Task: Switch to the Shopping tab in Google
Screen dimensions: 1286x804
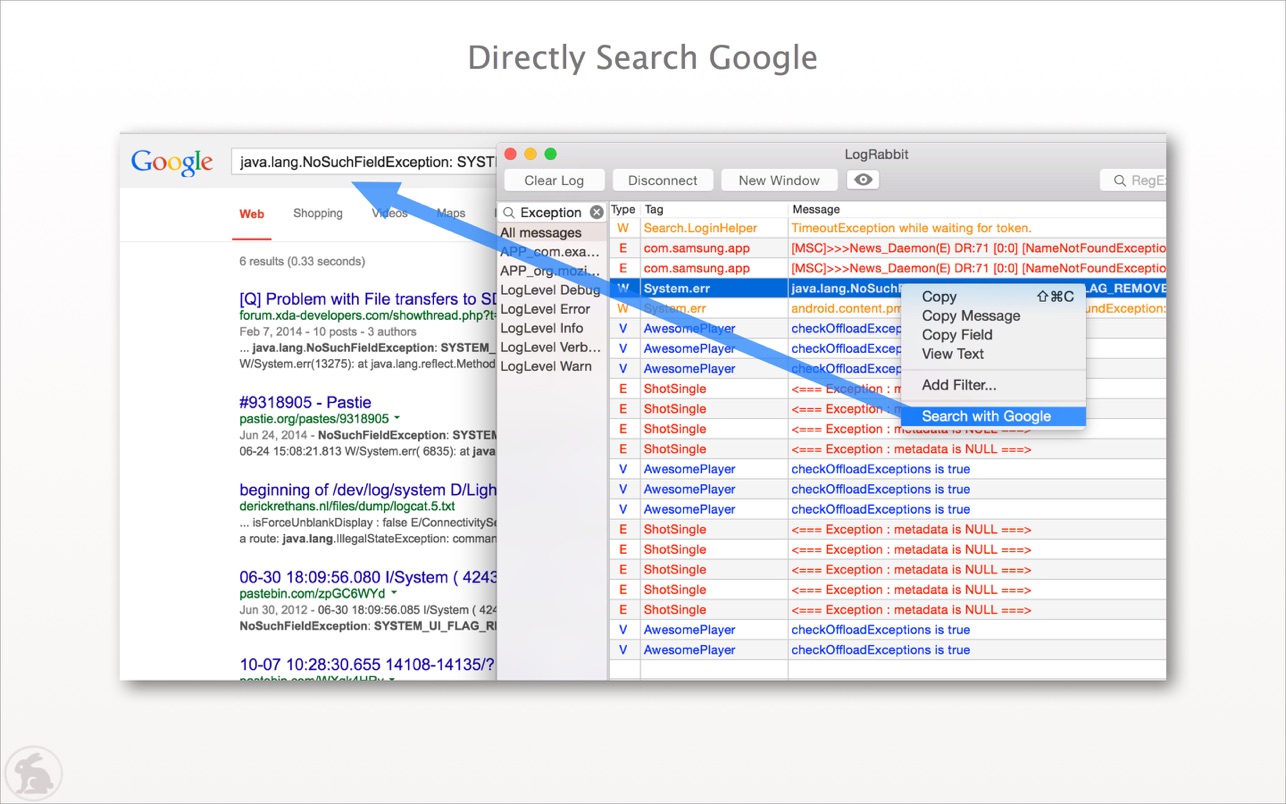Action: [x=318, y=213]
